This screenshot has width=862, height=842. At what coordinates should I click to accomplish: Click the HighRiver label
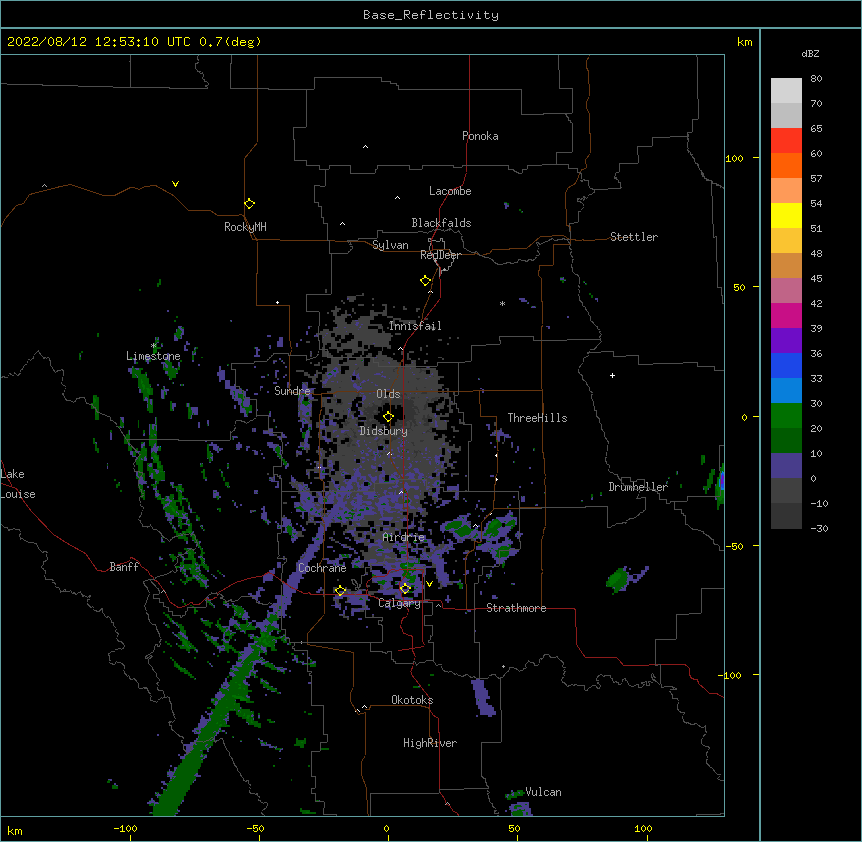[x=430, y=743]
